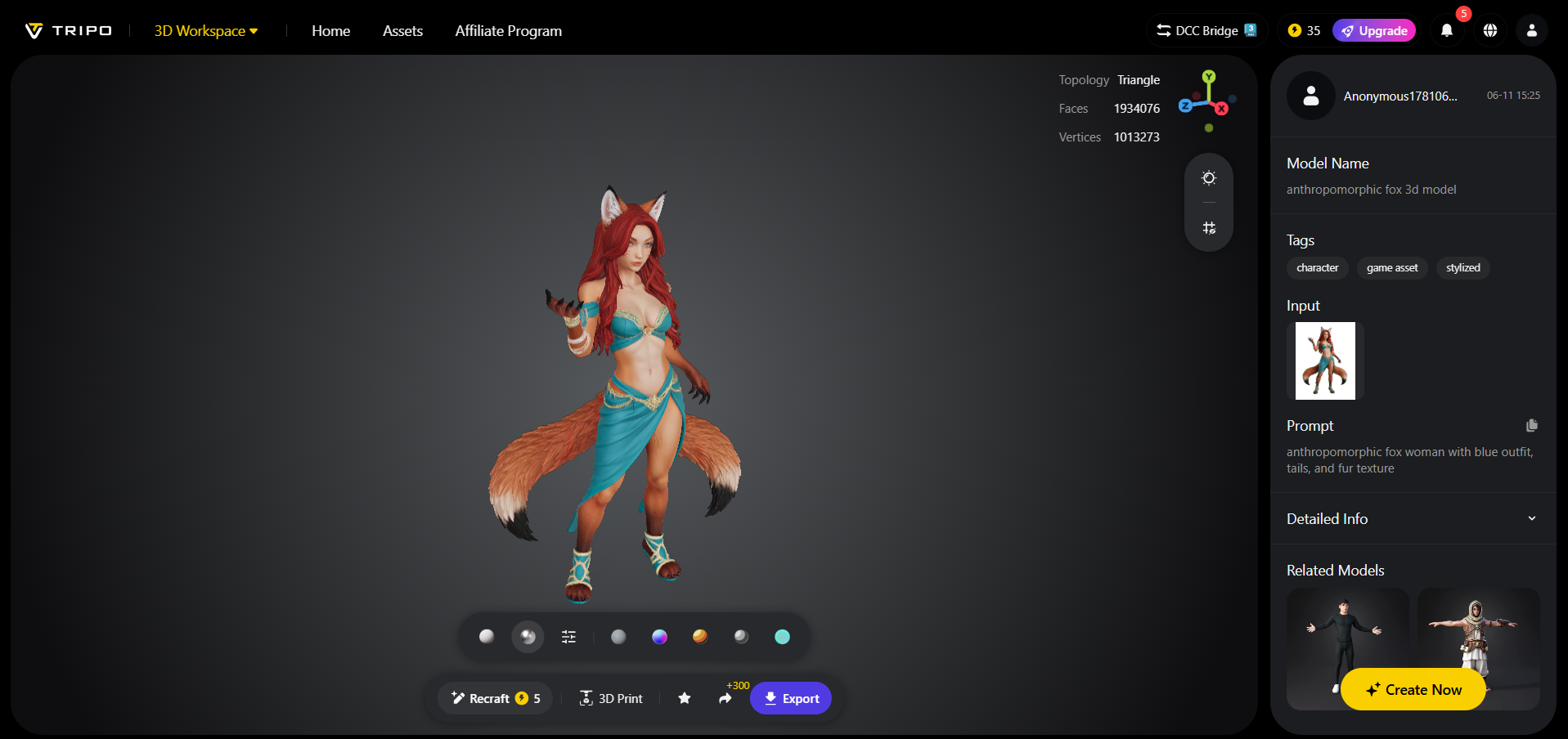Viewport: 1568px width, 739px height.
Task: Open the language globe menu
Action: [x=1490, y=30]
